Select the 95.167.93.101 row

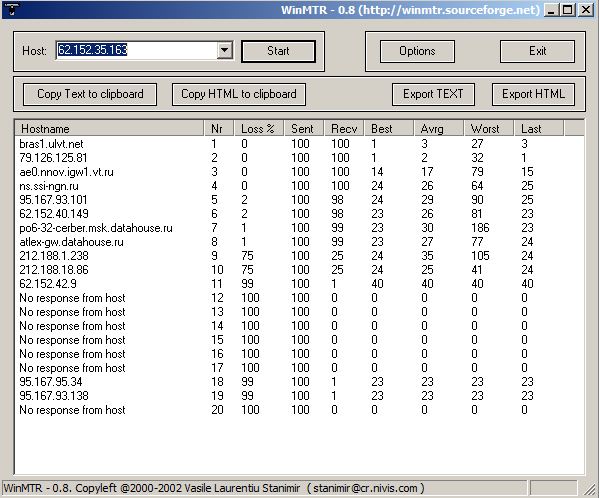300,200
